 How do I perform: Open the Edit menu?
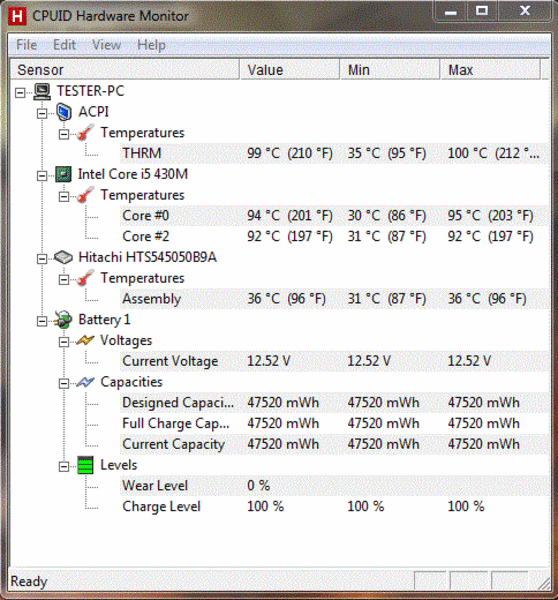point(64,45)
